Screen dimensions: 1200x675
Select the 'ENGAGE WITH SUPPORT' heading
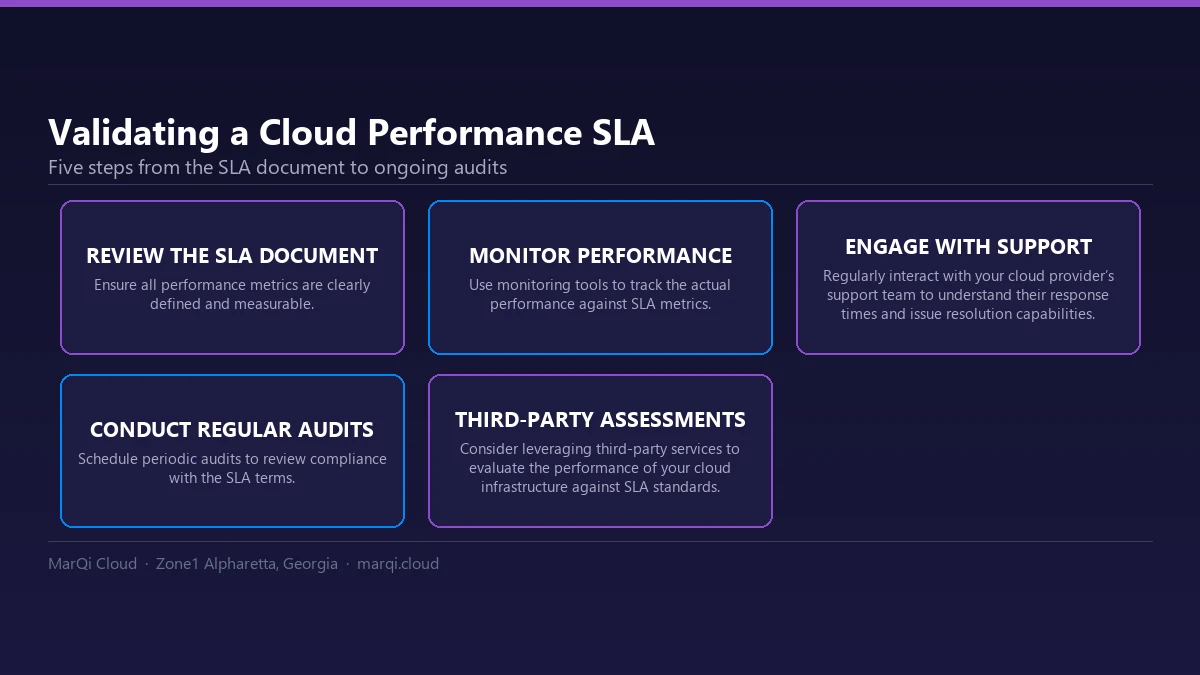click(968, 247)
